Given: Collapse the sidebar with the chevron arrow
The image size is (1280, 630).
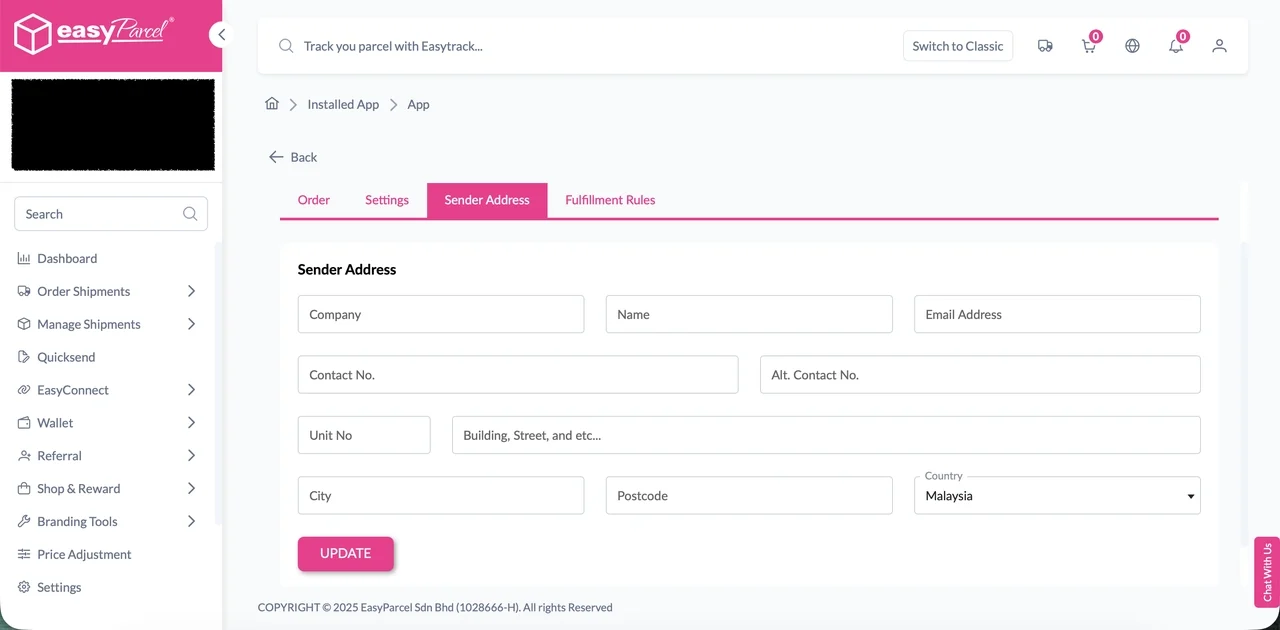Looking at the screenshot, I should tap(221, 34).
